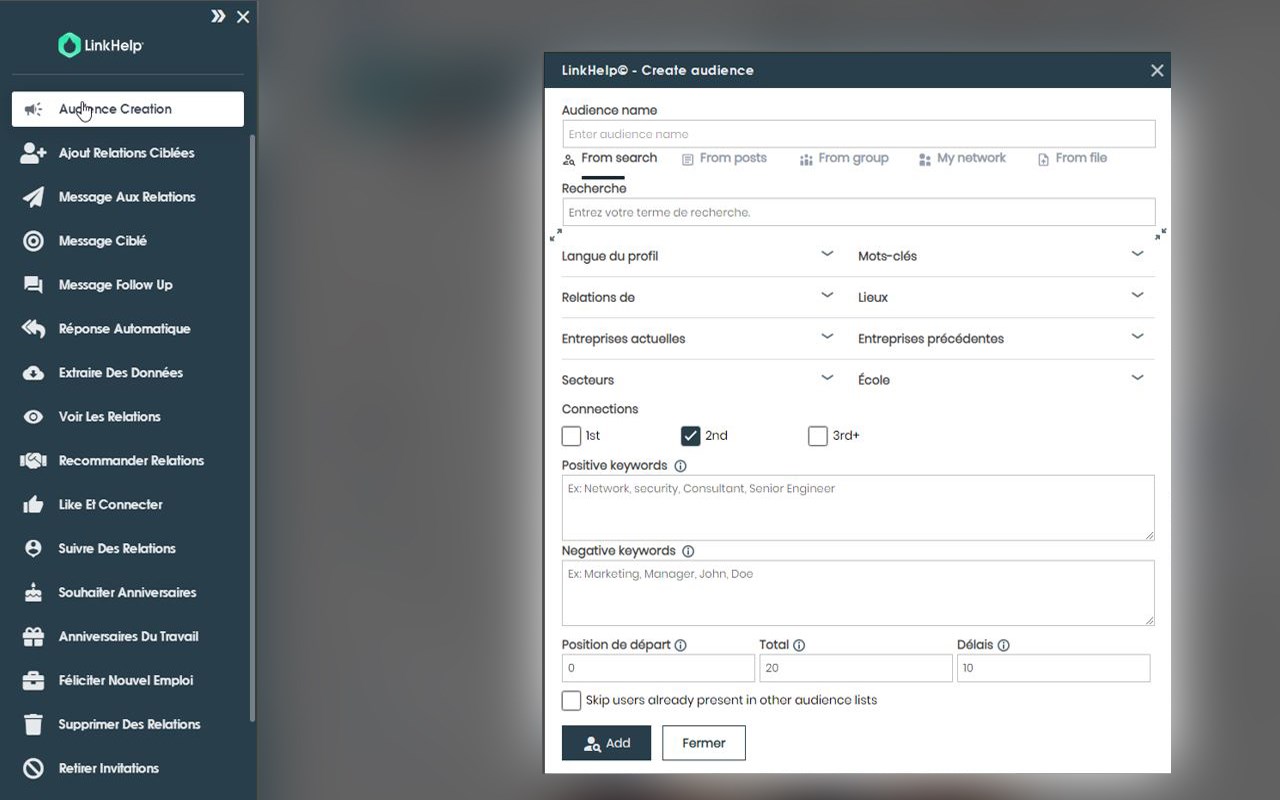The width and height of the screenshot is (1280, 800).
Task: Click the Message Follow Up chat icon
Action: pyautogui.click(x=34, y=285)
